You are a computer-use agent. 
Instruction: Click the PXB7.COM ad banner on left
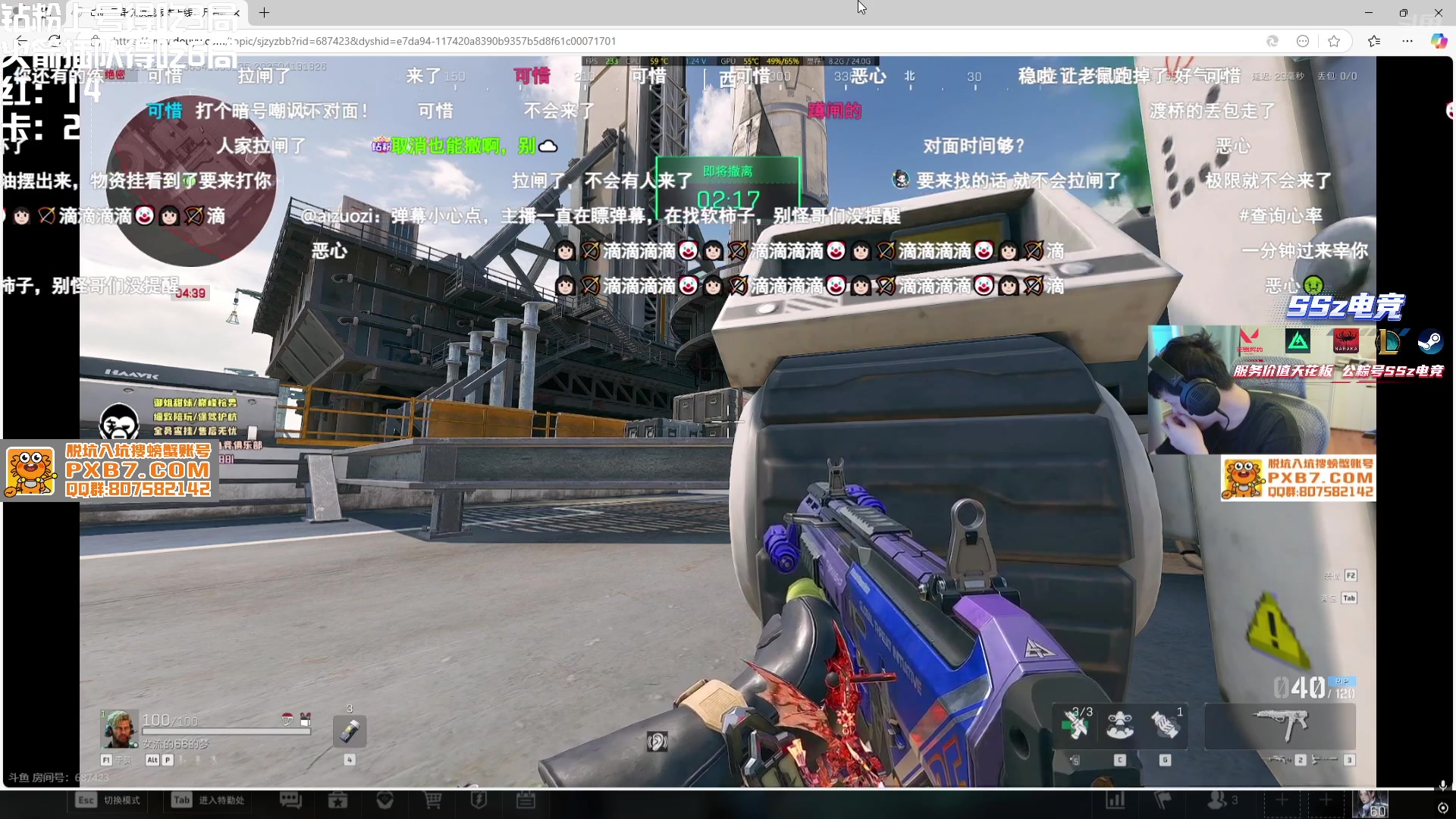point(111,471)
